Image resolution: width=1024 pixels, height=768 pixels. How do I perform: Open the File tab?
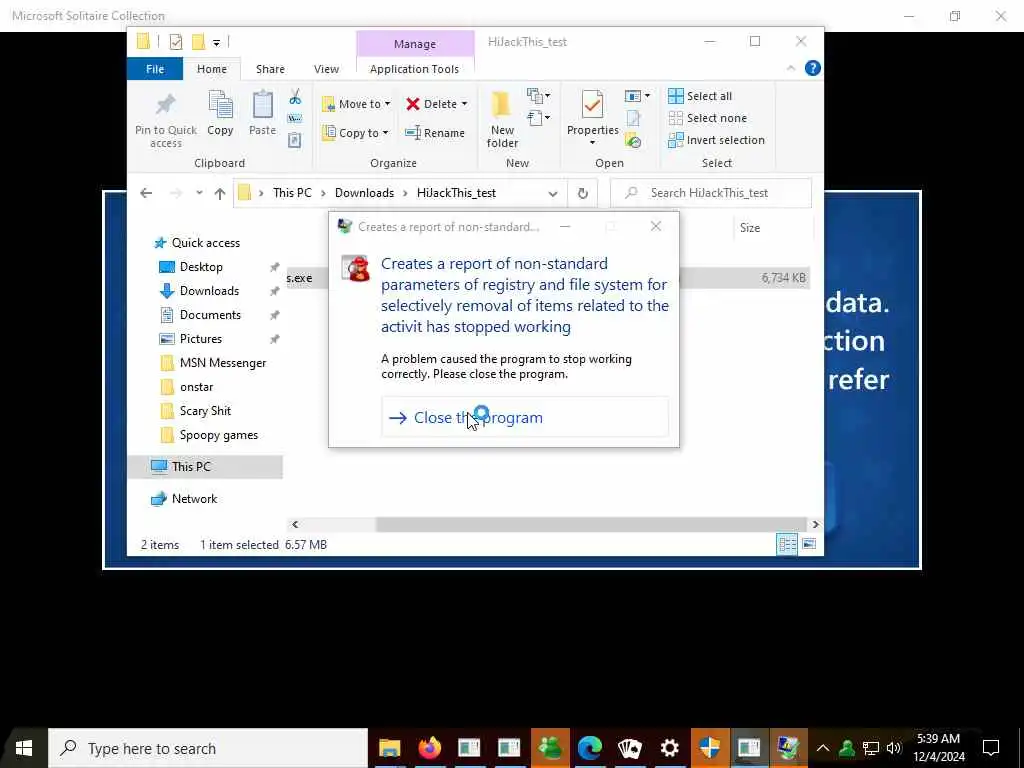155,69
